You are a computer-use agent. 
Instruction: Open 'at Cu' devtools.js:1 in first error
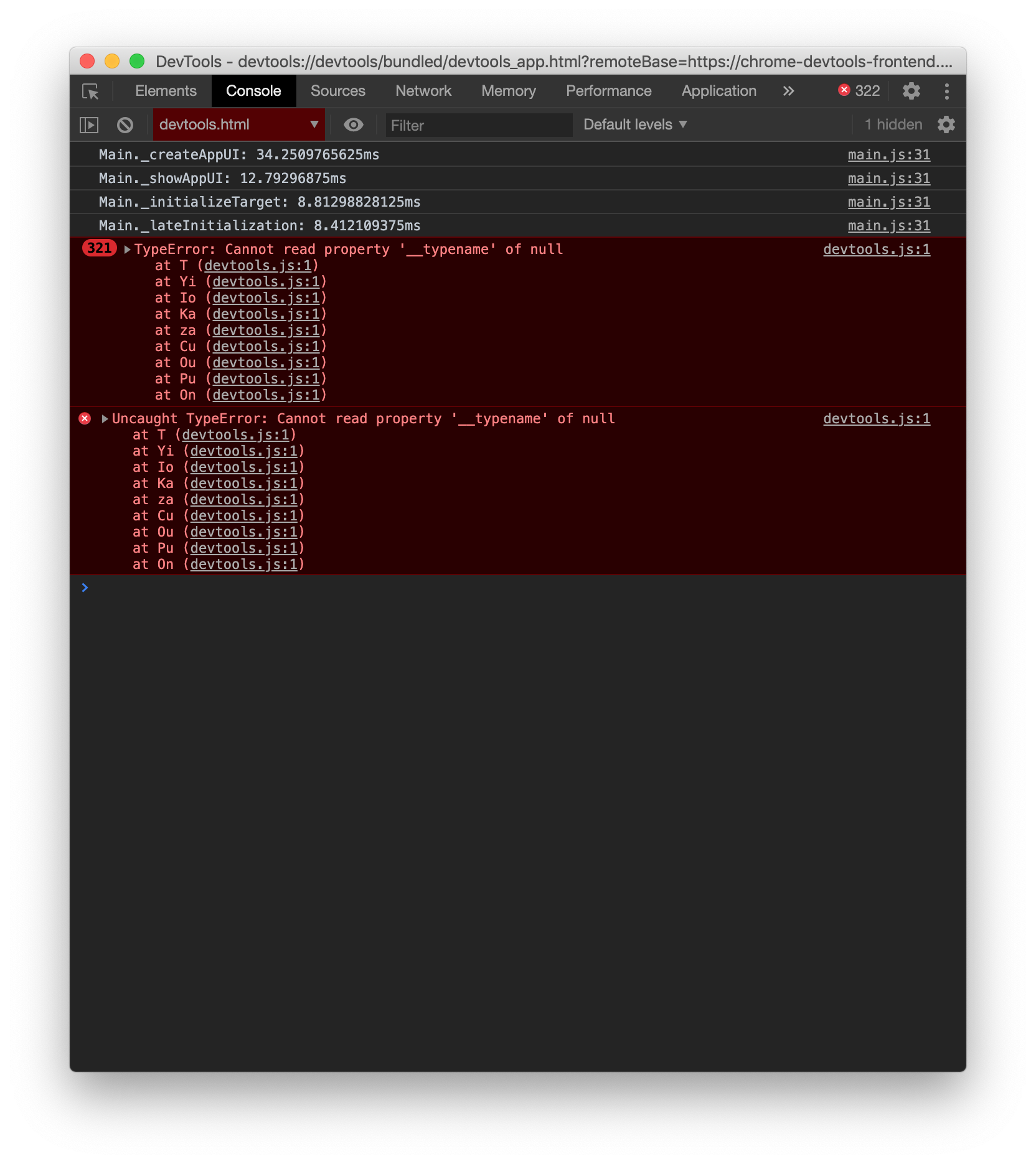pos(266,347)
